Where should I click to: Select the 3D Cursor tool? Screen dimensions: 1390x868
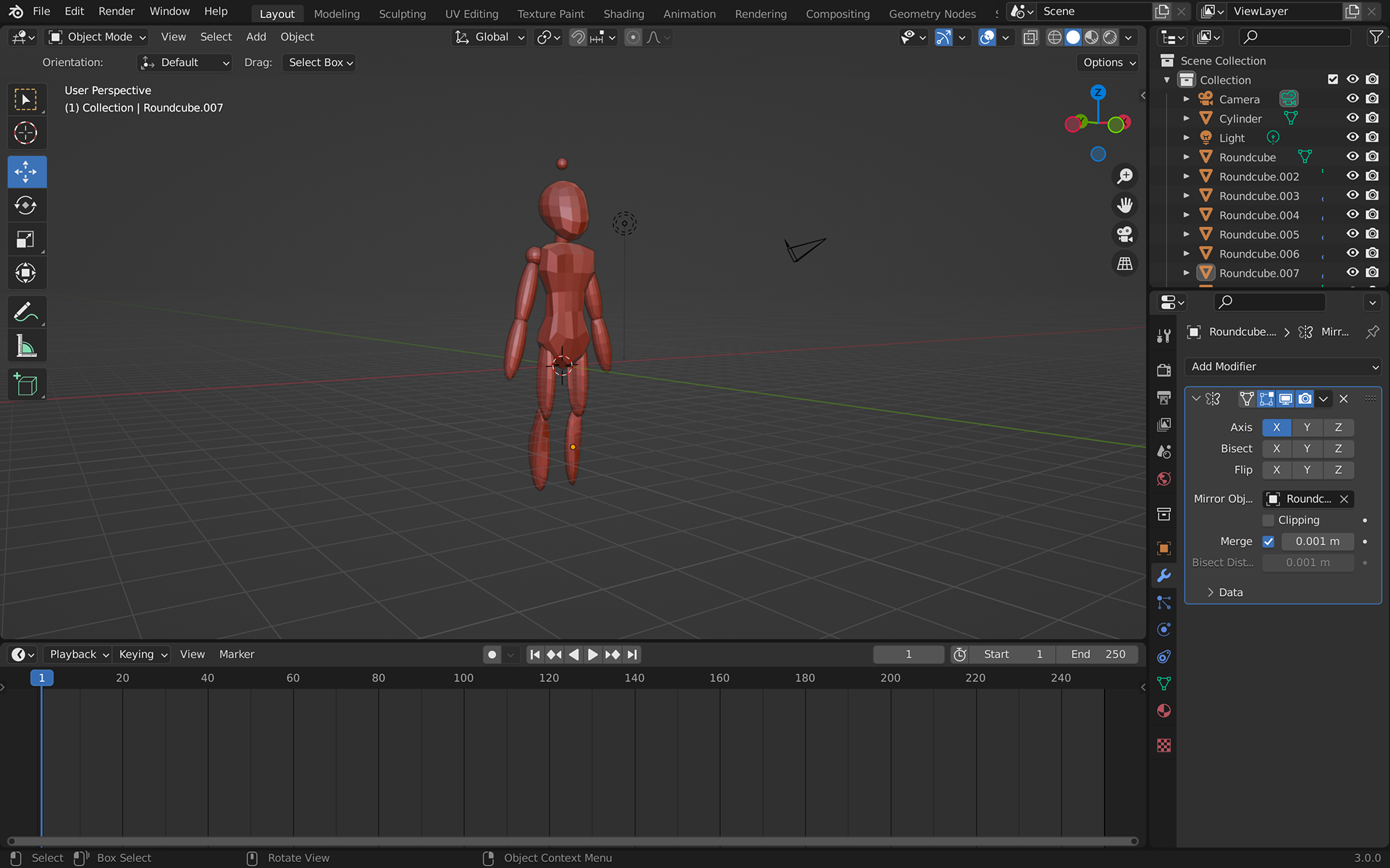[26, 133]
